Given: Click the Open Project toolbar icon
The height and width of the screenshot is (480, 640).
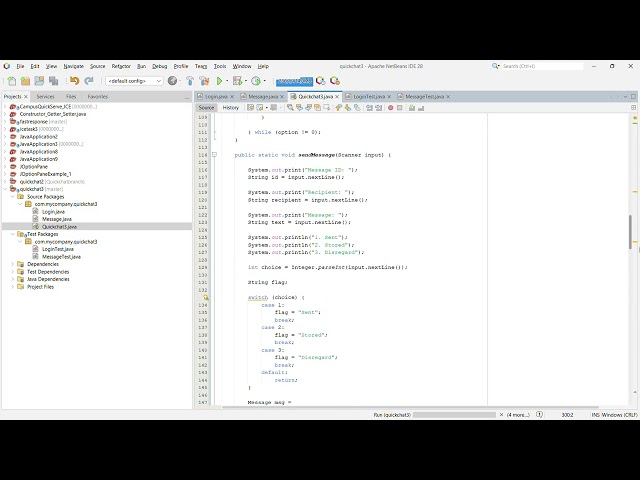Looking at the screenshot, I should tap(39, 81).
